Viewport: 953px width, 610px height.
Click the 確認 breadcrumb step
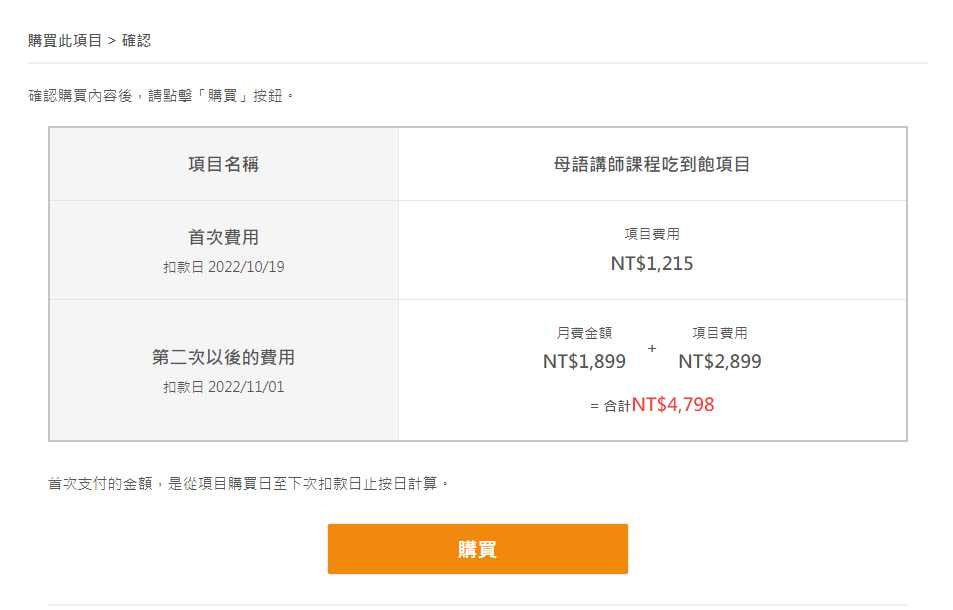click(136, 41)
